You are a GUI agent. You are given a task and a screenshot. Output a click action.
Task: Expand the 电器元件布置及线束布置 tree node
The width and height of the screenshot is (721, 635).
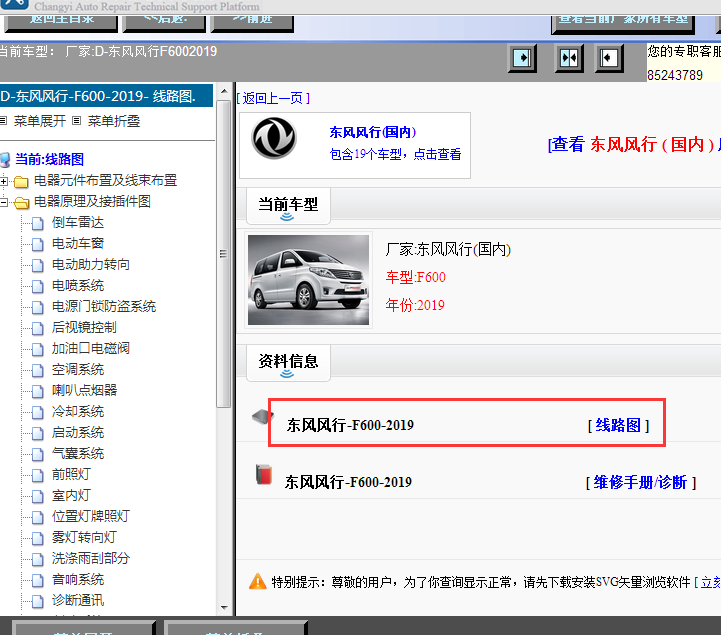point(4,181)
